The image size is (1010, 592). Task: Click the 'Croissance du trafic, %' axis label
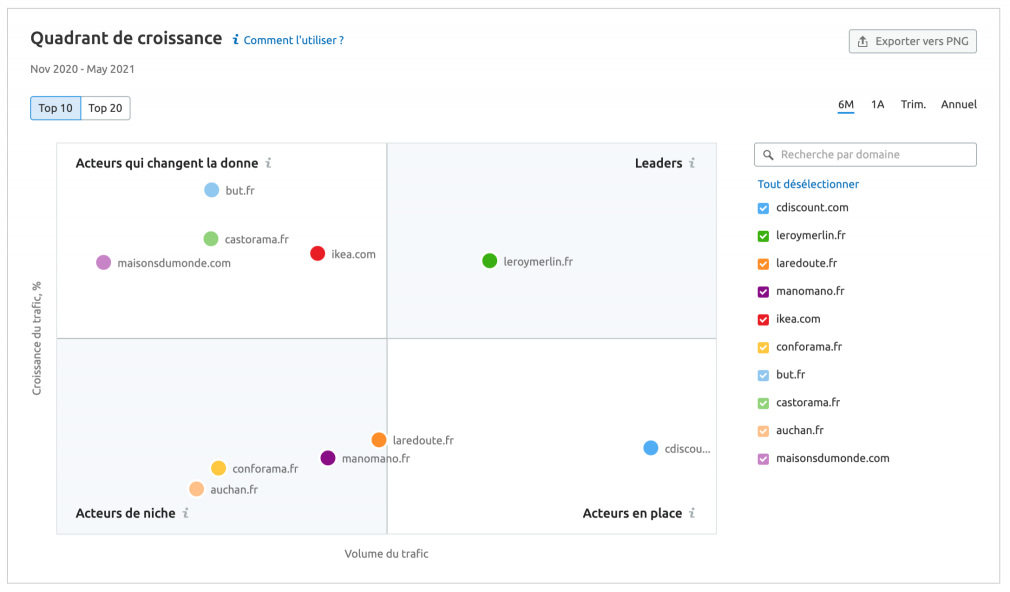point(37,338)
